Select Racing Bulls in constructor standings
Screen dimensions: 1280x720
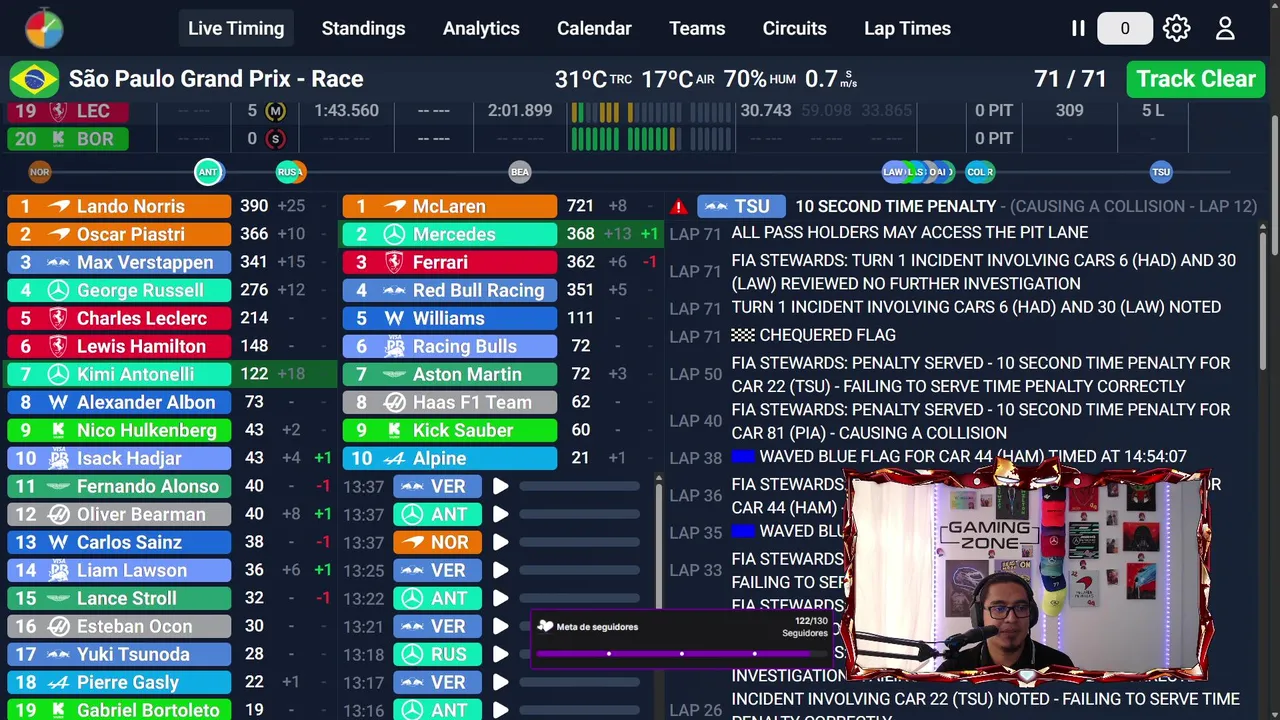tap(450, 346)
